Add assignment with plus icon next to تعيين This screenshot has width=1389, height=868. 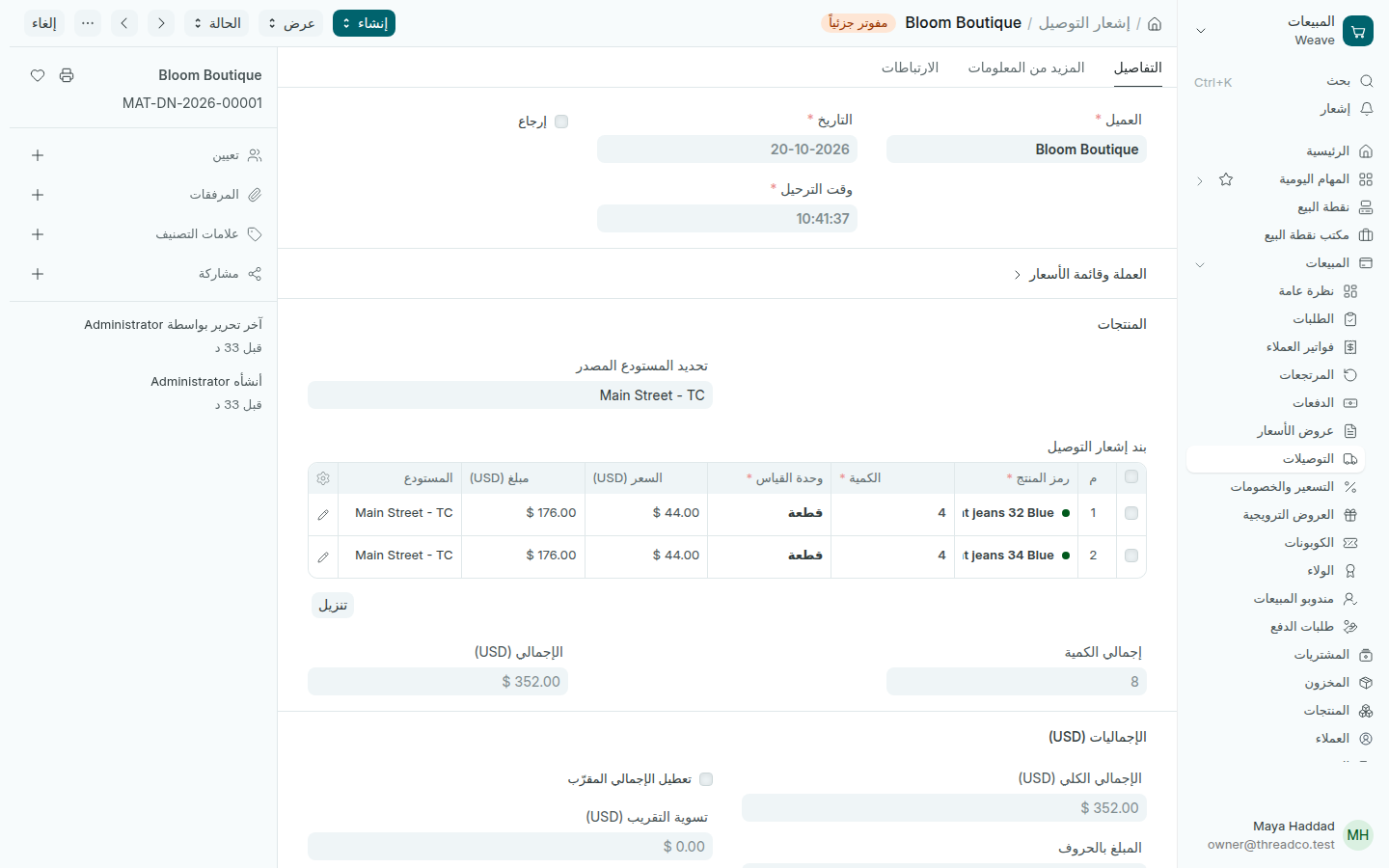pyautogui.click(x=38, y=155)
